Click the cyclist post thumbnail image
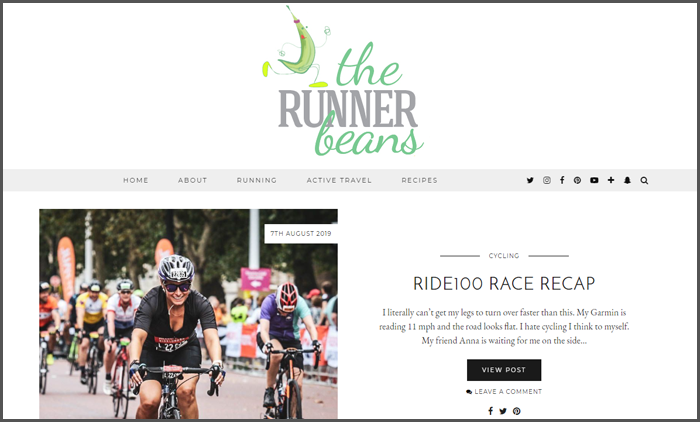700x422 pixels. (x=188, y=314)
